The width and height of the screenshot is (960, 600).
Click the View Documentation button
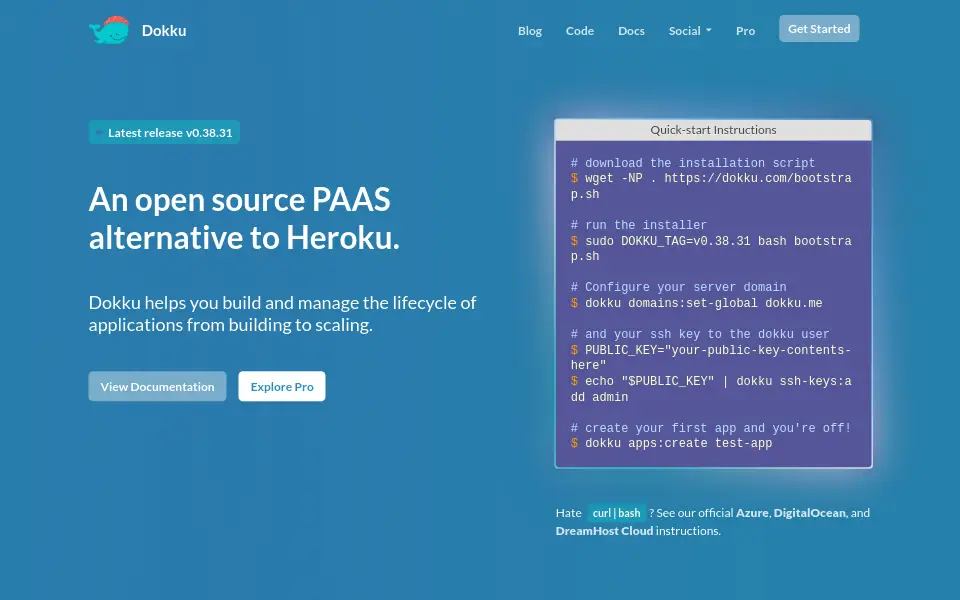coord(157,386)
